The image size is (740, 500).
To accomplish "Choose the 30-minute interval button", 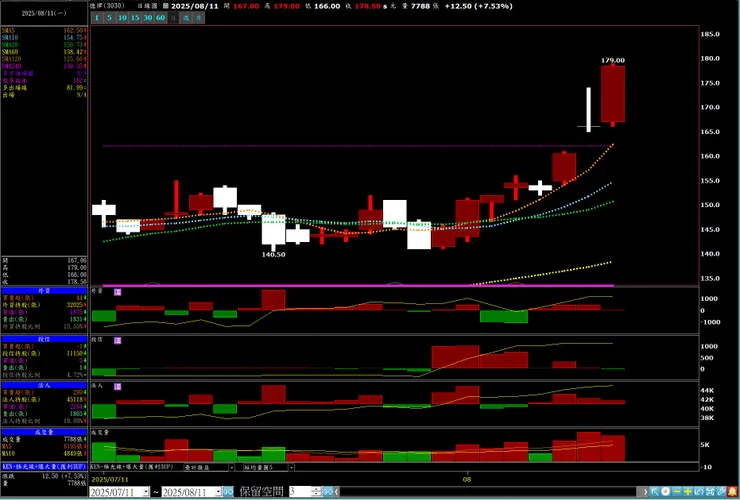I will 148,18.
